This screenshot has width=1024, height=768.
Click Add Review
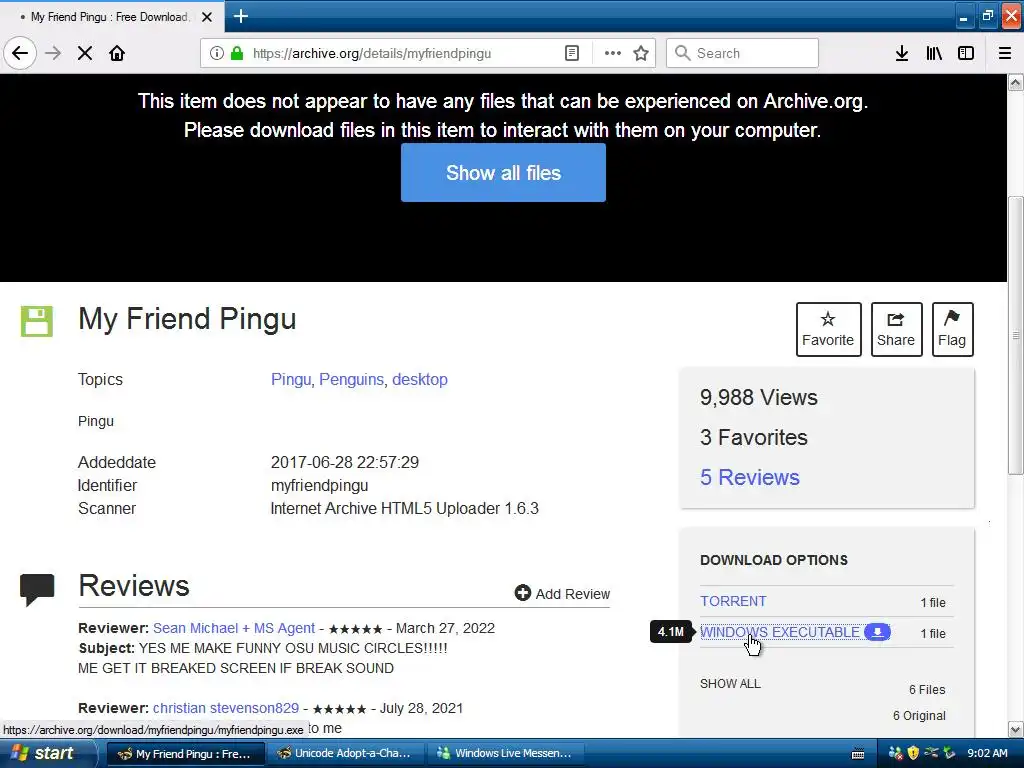562,594
